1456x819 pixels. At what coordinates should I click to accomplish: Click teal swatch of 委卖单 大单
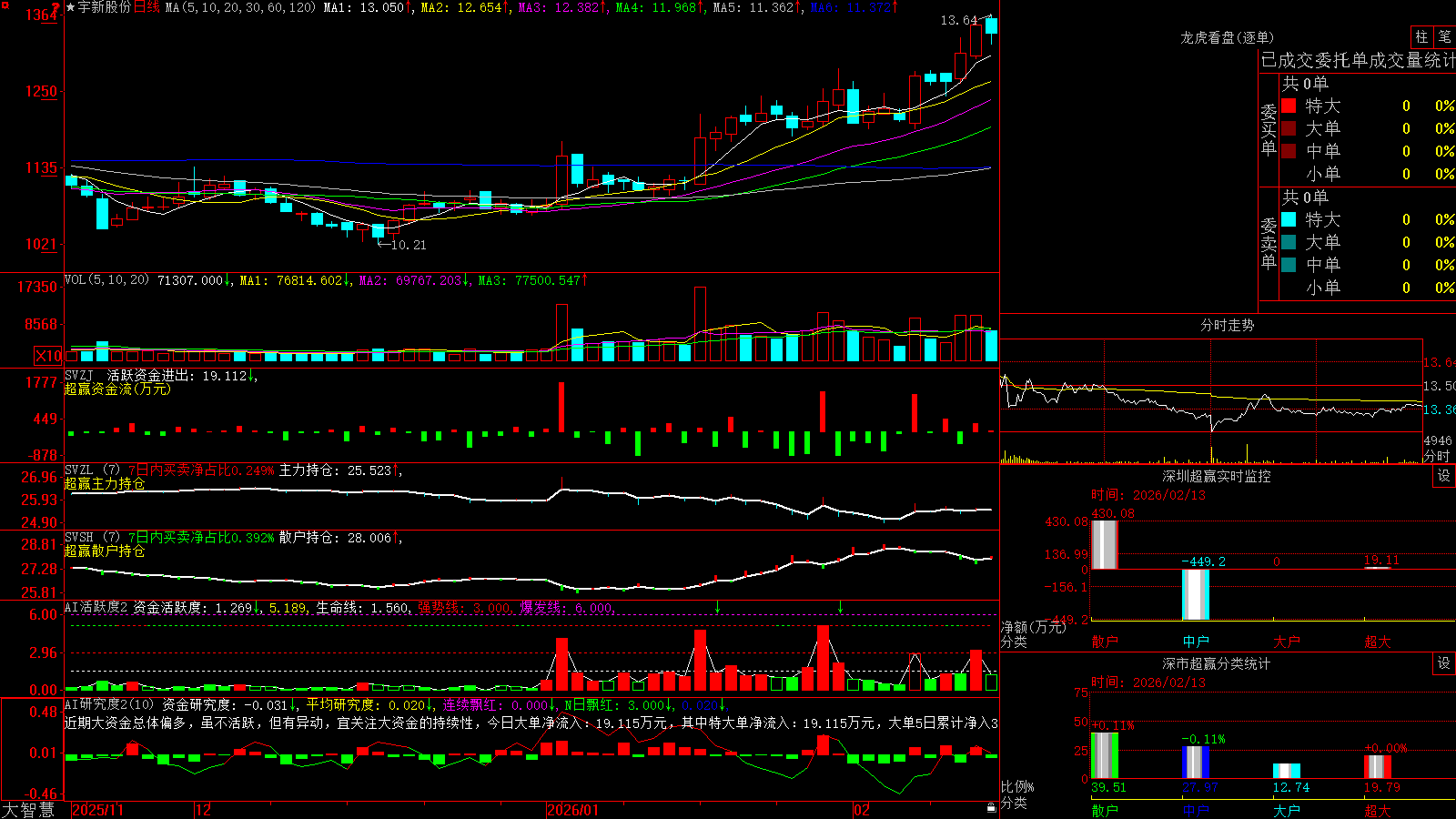(1289, 242)
